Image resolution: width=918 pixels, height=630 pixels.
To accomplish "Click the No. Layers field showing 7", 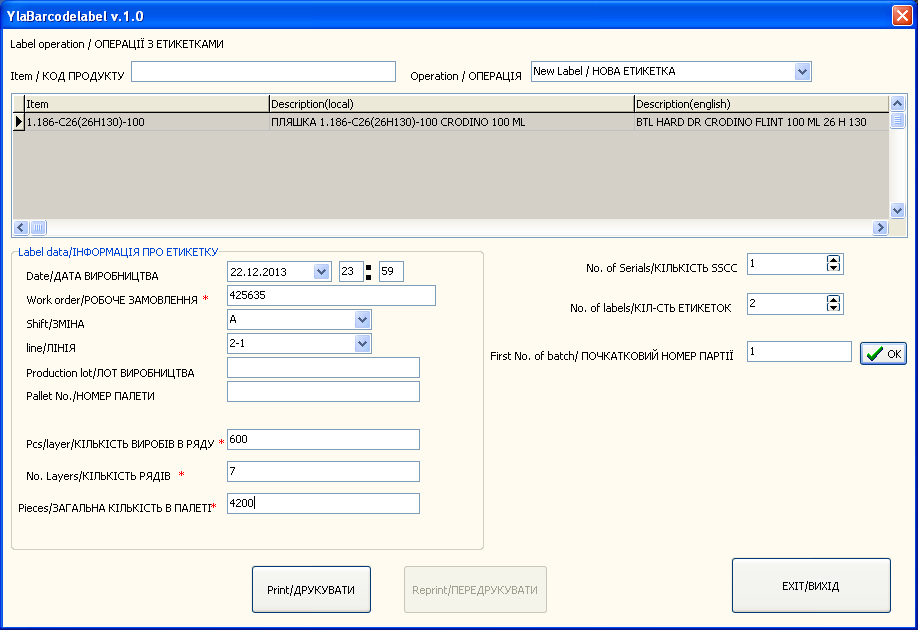I will click(323, 472).
